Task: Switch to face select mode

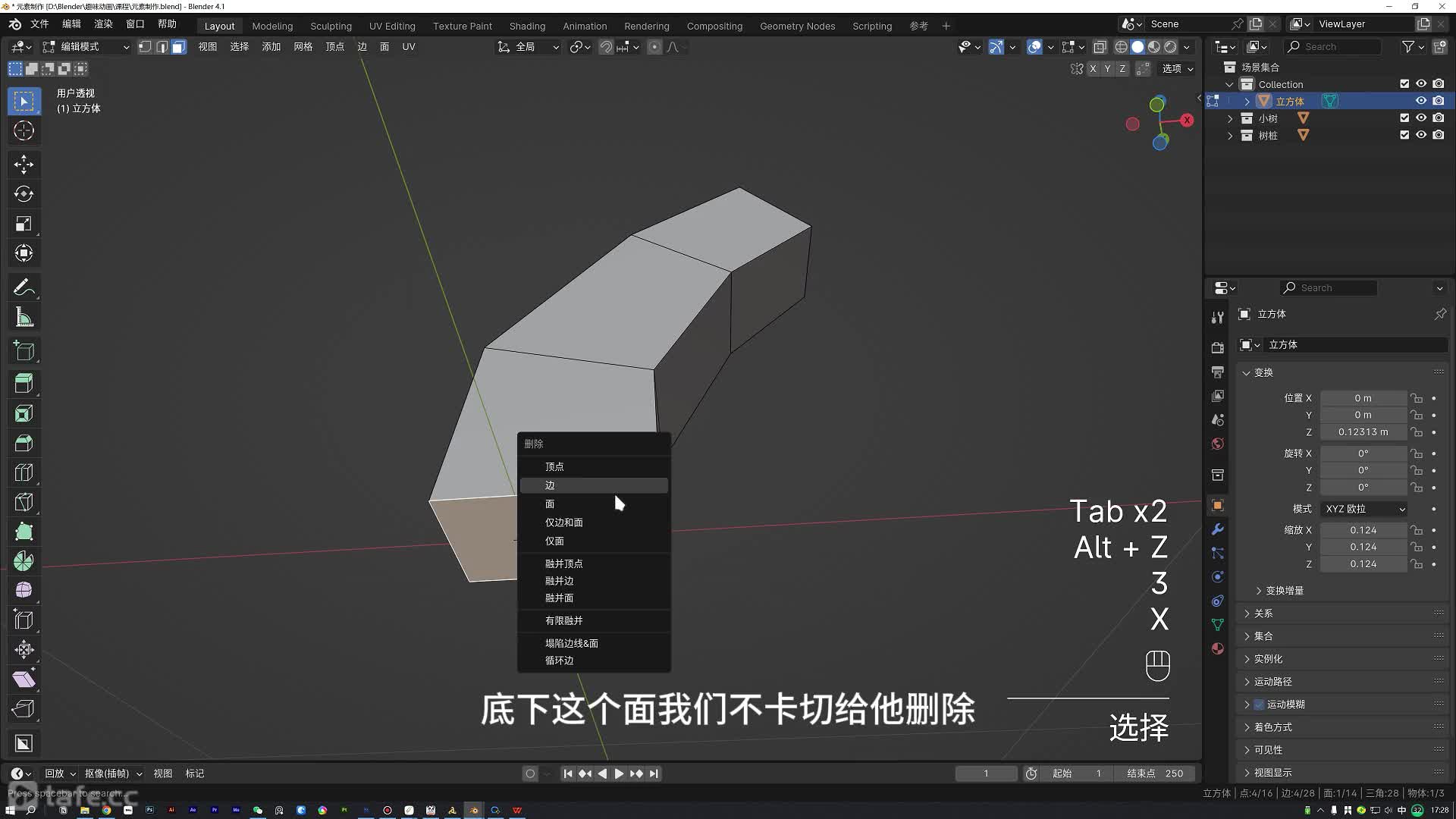Action: [x=178, y=47]
